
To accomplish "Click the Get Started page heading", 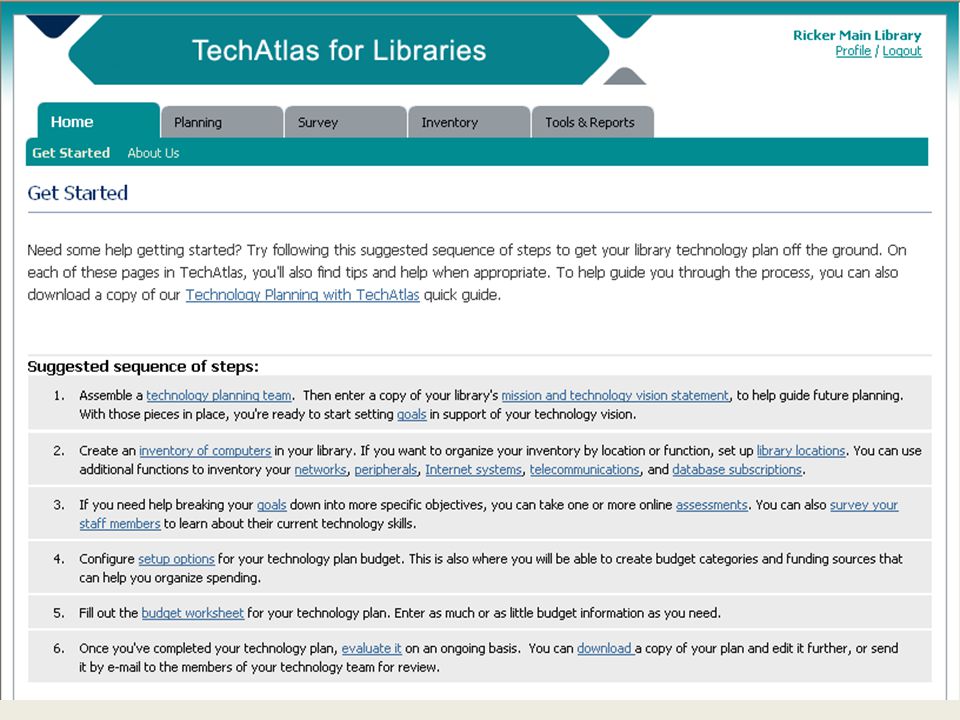I will click(78, 193).
